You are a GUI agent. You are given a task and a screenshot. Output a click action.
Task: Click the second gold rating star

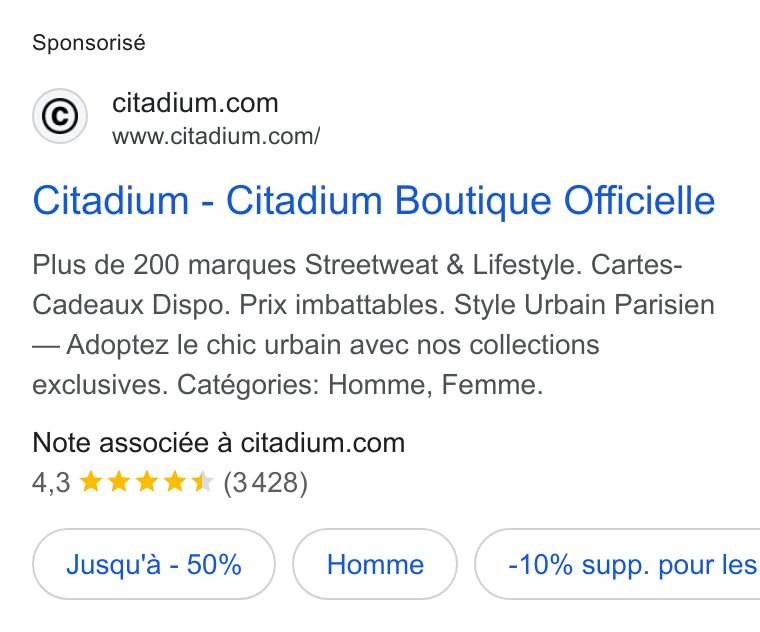(x=119, y=482)
